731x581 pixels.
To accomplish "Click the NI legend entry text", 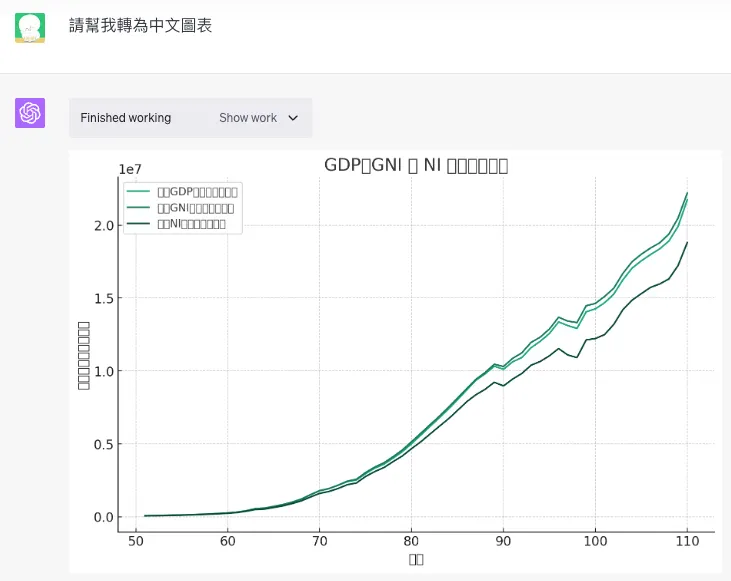I will click(191, 224).
